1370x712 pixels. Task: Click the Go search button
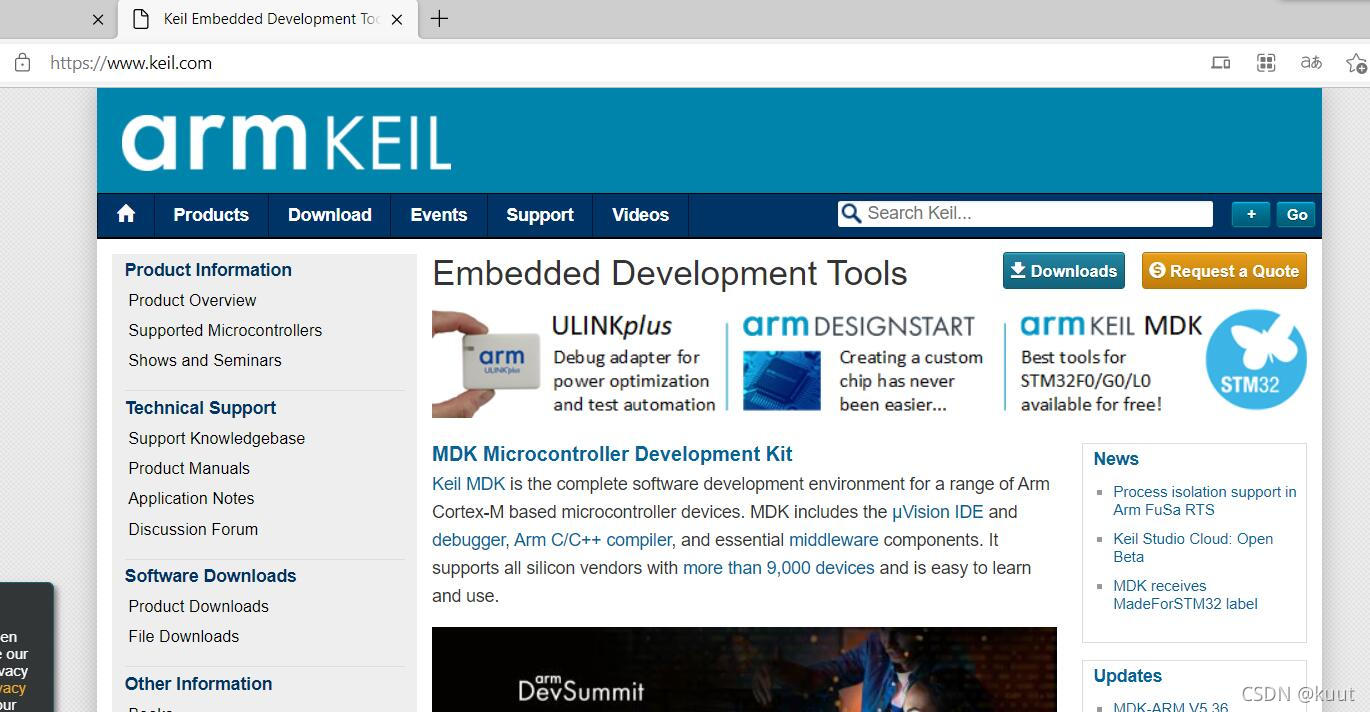1297,215
